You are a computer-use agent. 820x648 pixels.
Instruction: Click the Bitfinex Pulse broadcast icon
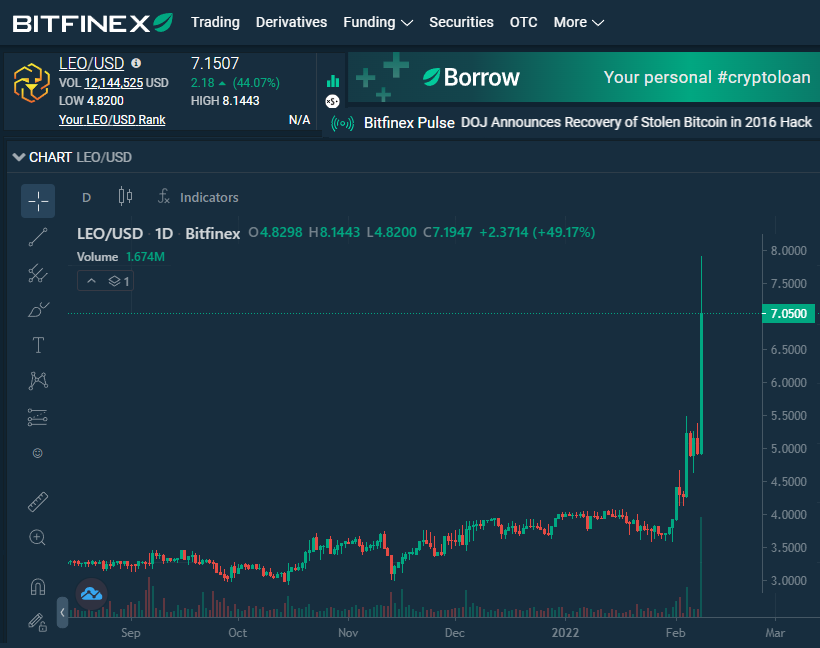(343, 123)
